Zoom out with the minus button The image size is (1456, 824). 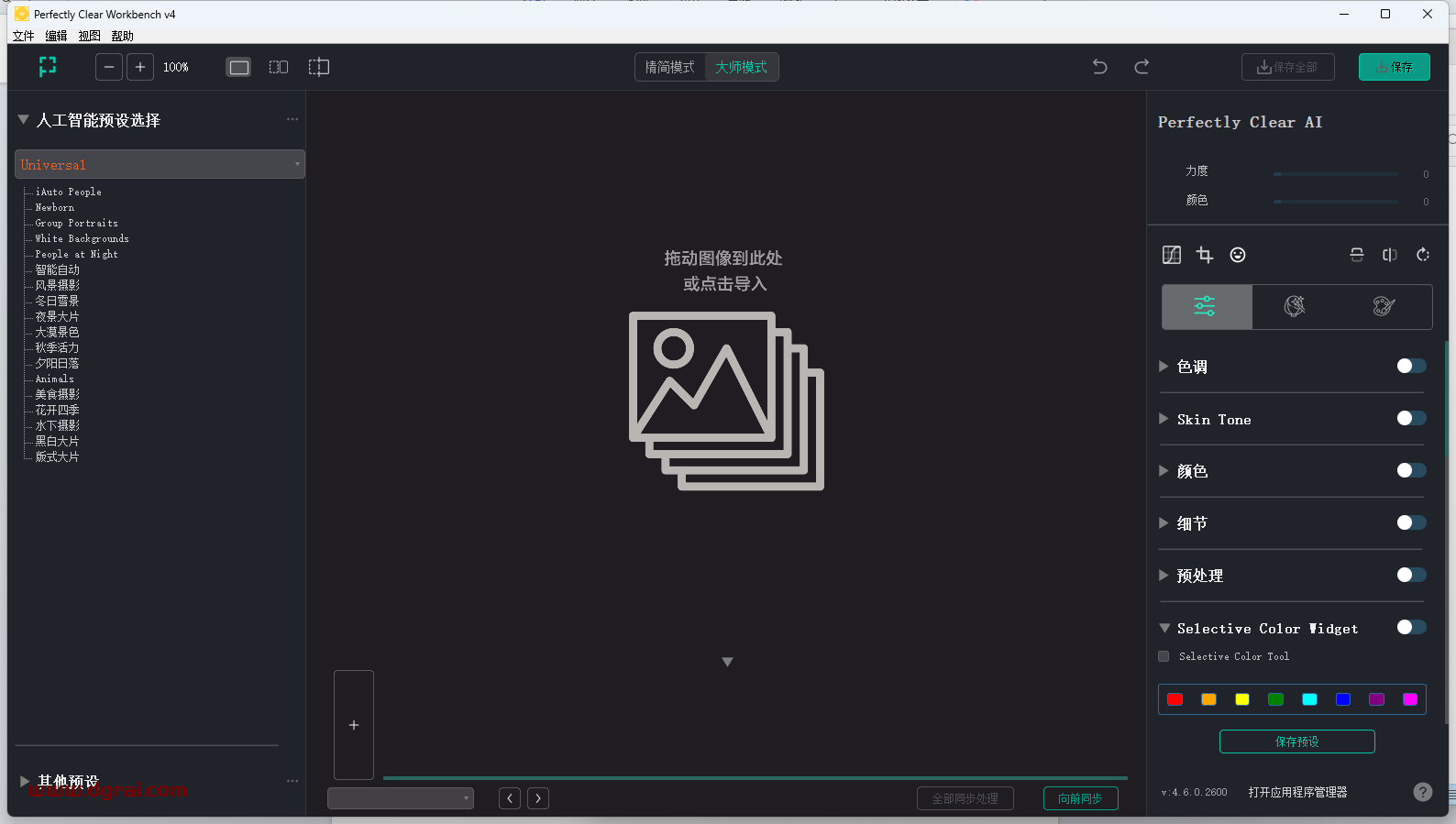109,67
